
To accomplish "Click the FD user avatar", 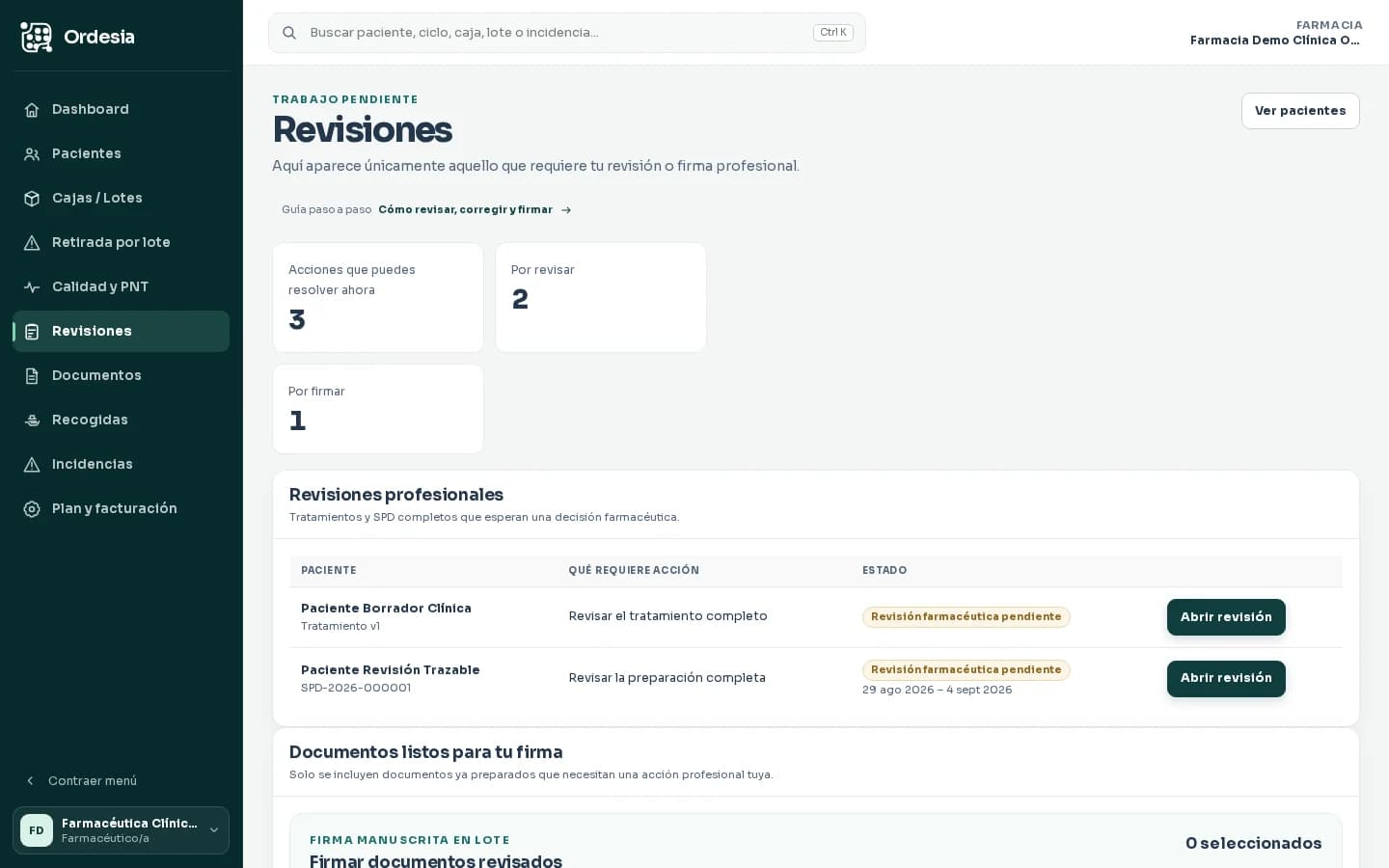I will pos(37,830).
